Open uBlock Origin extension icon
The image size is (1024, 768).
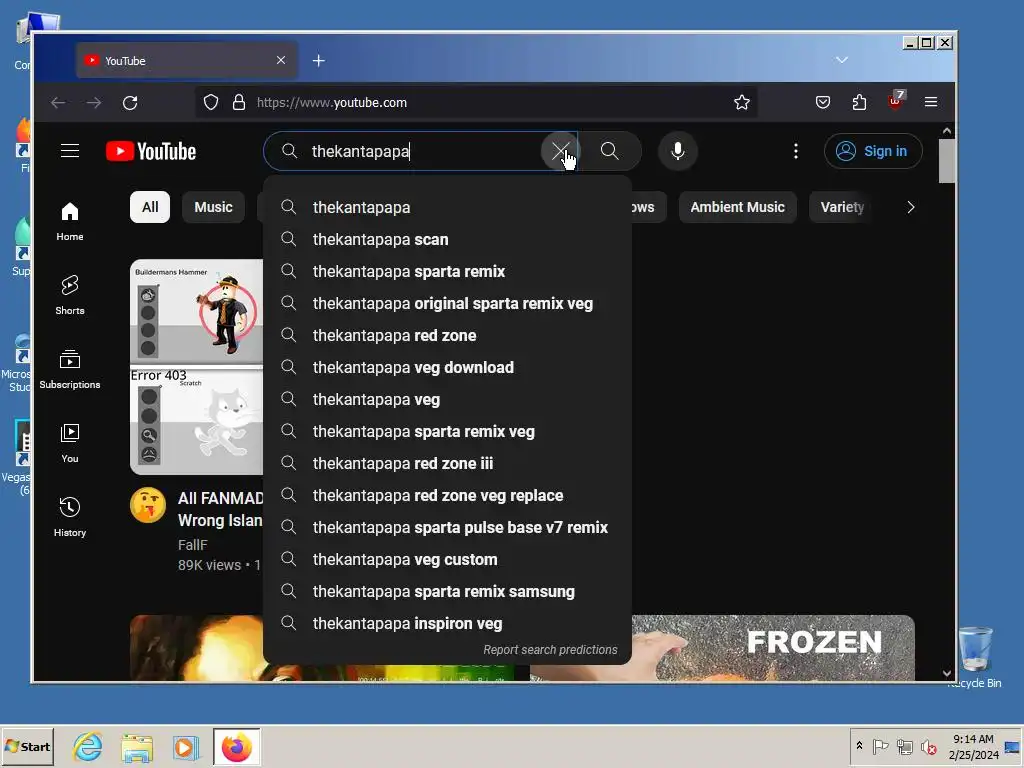tap(895, 101)
